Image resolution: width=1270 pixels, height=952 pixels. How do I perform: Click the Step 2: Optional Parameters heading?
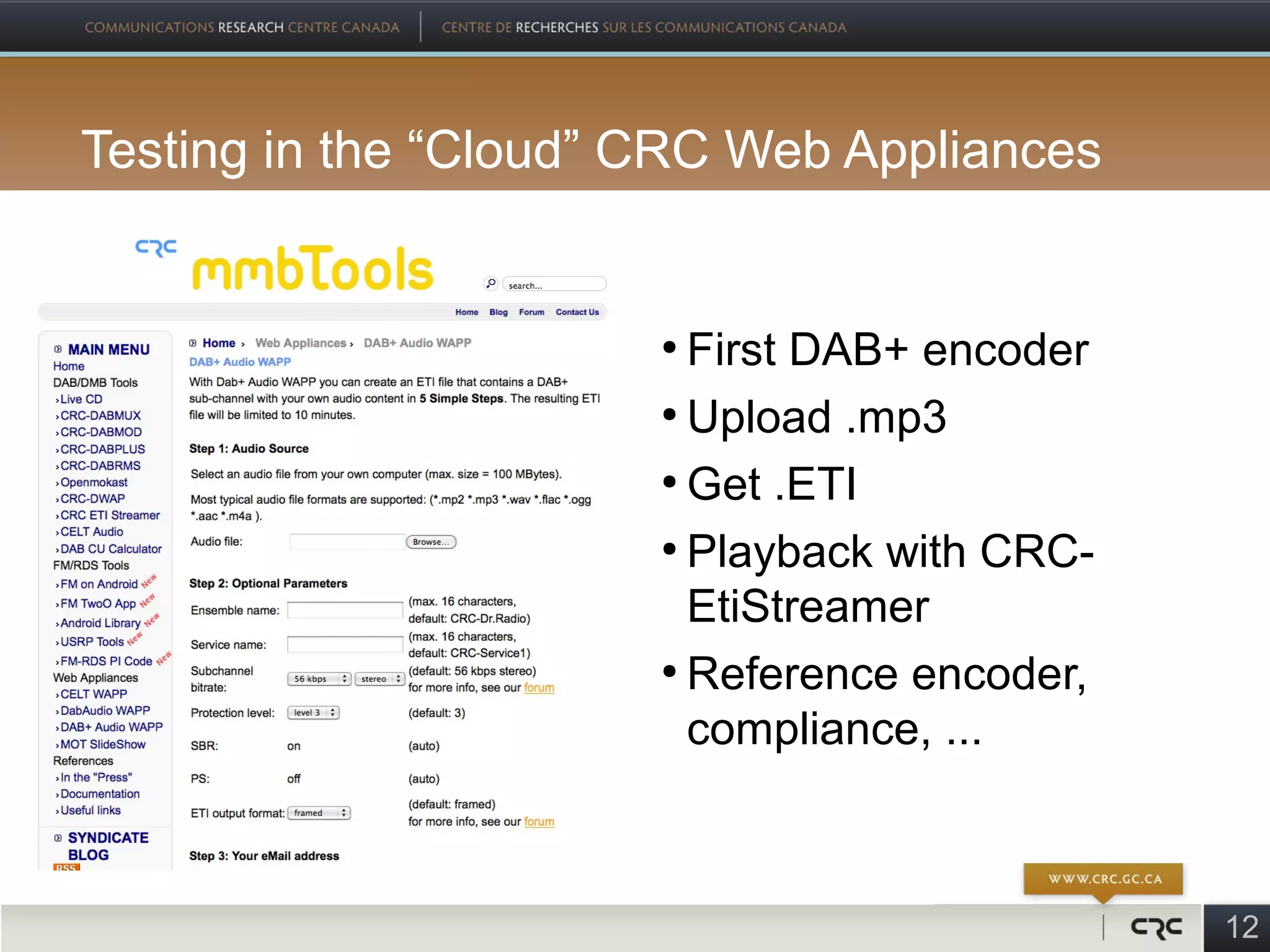coord(268,583)
